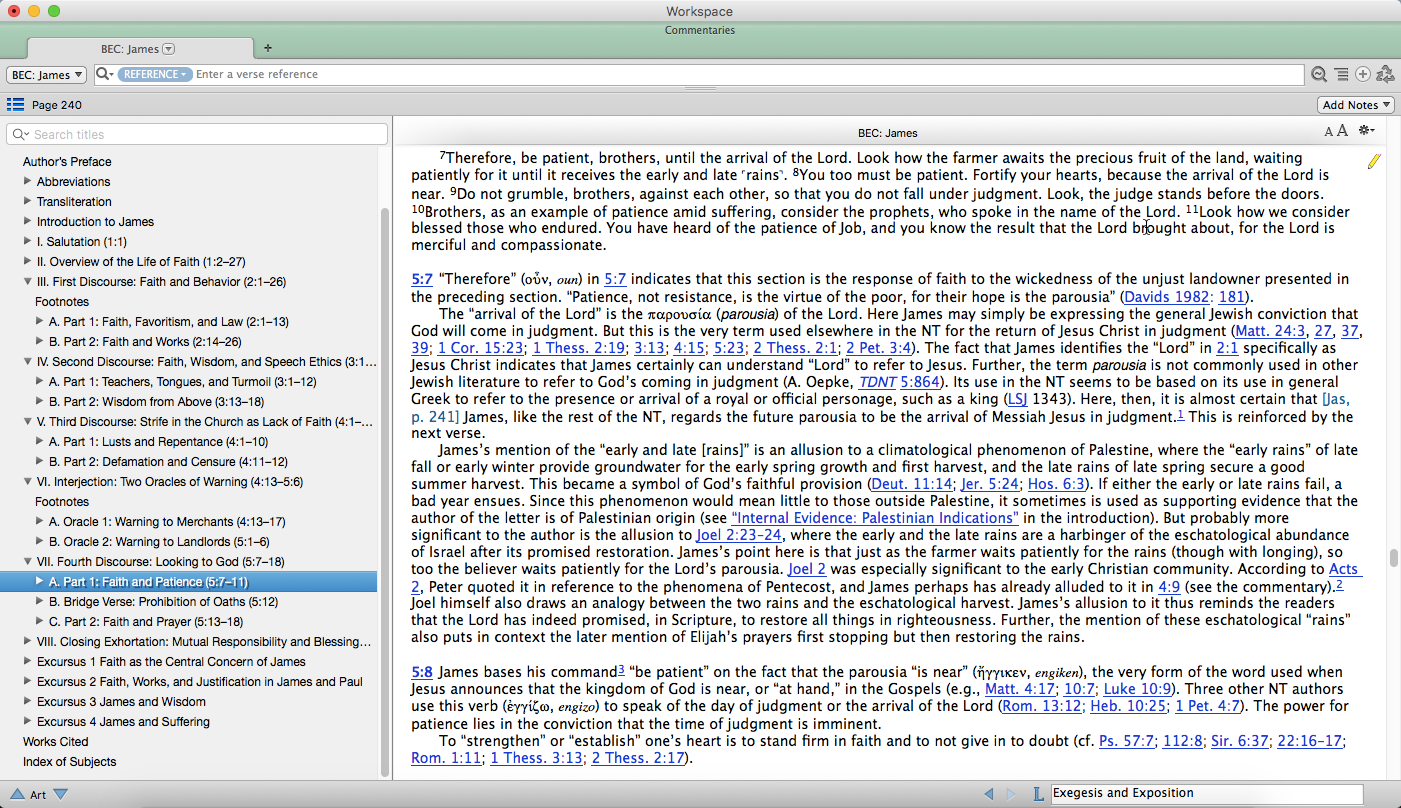Viewport: 1401px width, 808px height.
Task: Open the tab menu arrow on BEC: James tab
Action: coord(168,48)
